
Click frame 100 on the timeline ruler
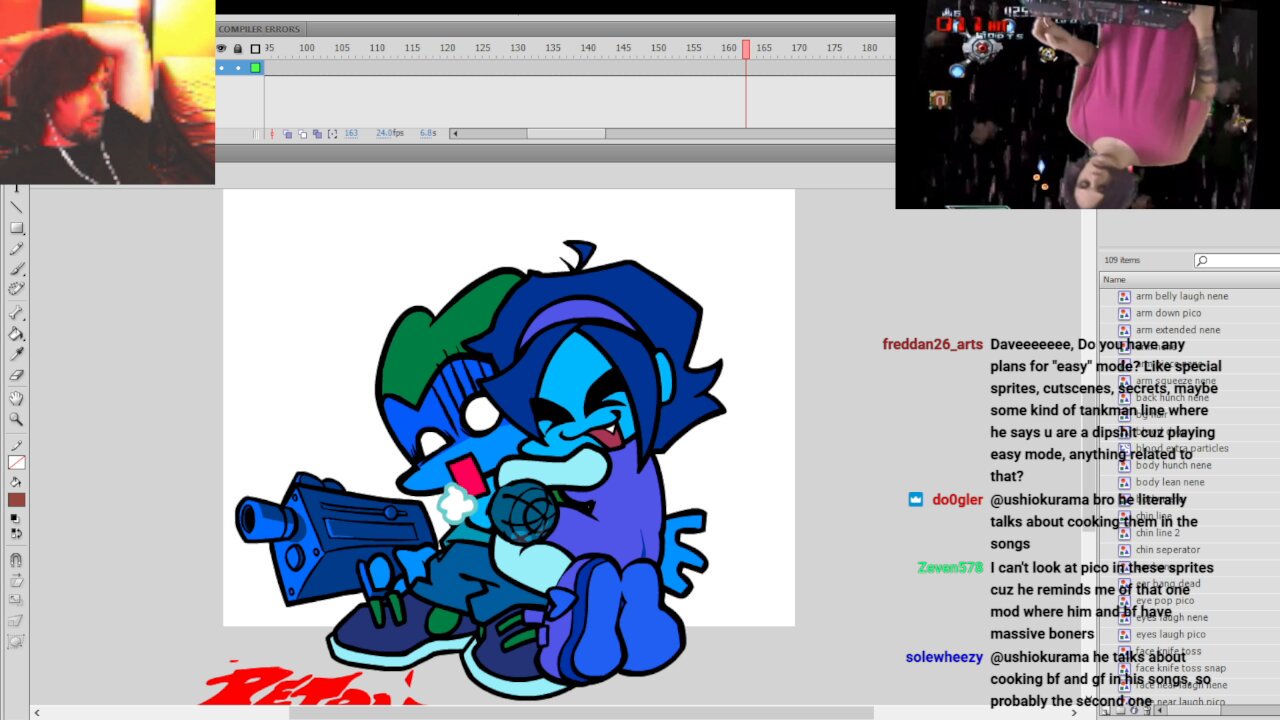pyautogui.click(x=307, y=48)
